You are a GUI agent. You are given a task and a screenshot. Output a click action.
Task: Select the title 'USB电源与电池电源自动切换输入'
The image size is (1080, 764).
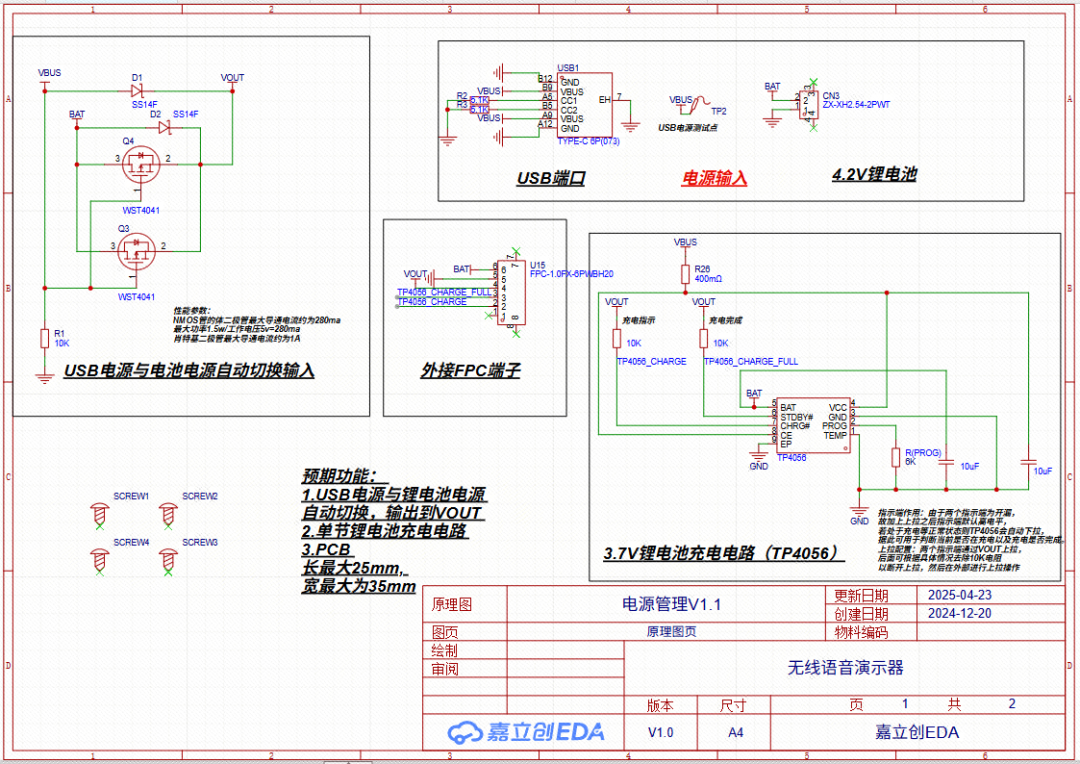click(x=189, y=371)
